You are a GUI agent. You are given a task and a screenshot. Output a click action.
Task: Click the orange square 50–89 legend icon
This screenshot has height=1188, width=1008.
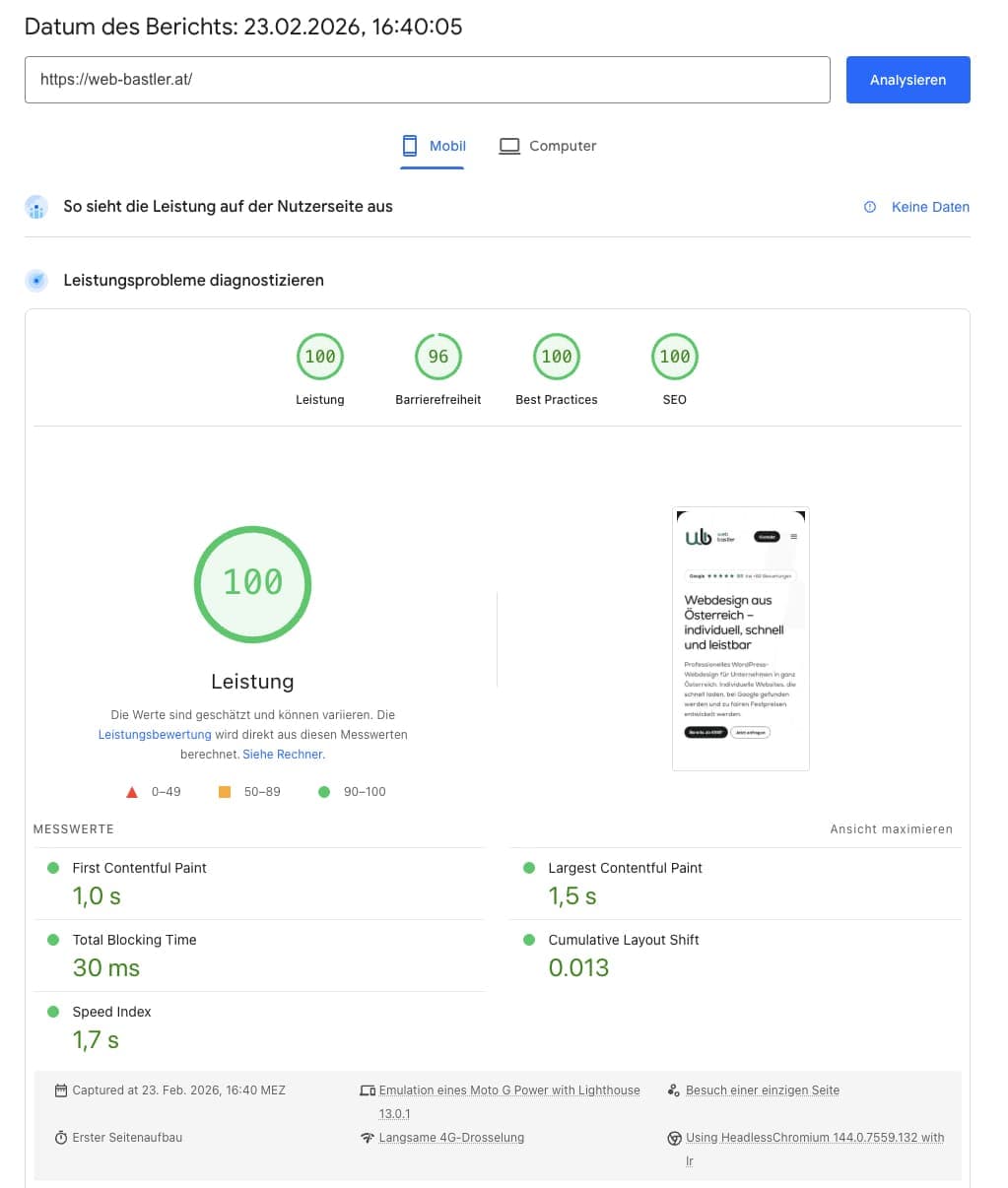[225, 792]
